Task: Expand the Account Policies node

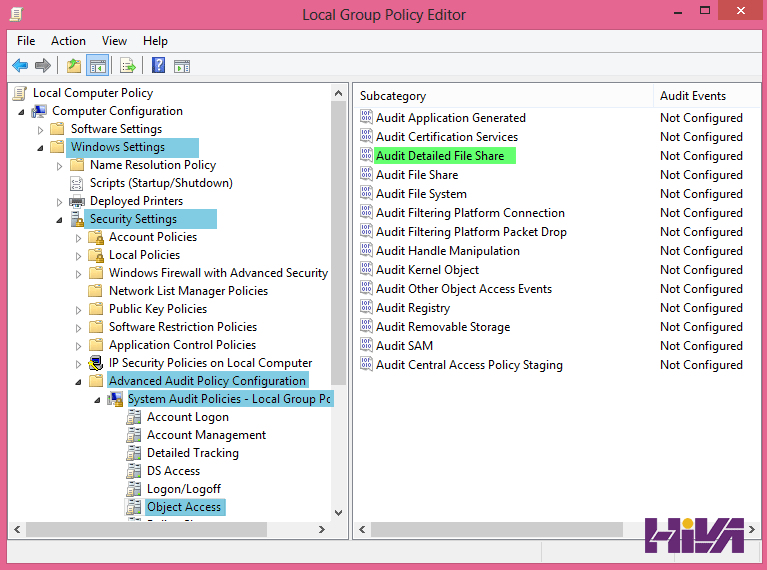Action: [79, 238]
